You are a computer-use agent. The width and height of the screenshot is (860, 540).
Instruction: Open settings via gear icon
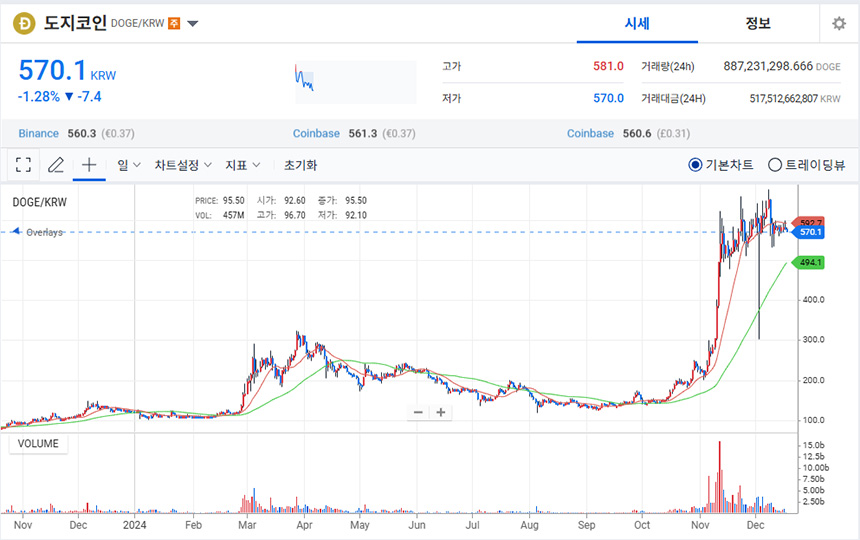[x=839, y=24]
